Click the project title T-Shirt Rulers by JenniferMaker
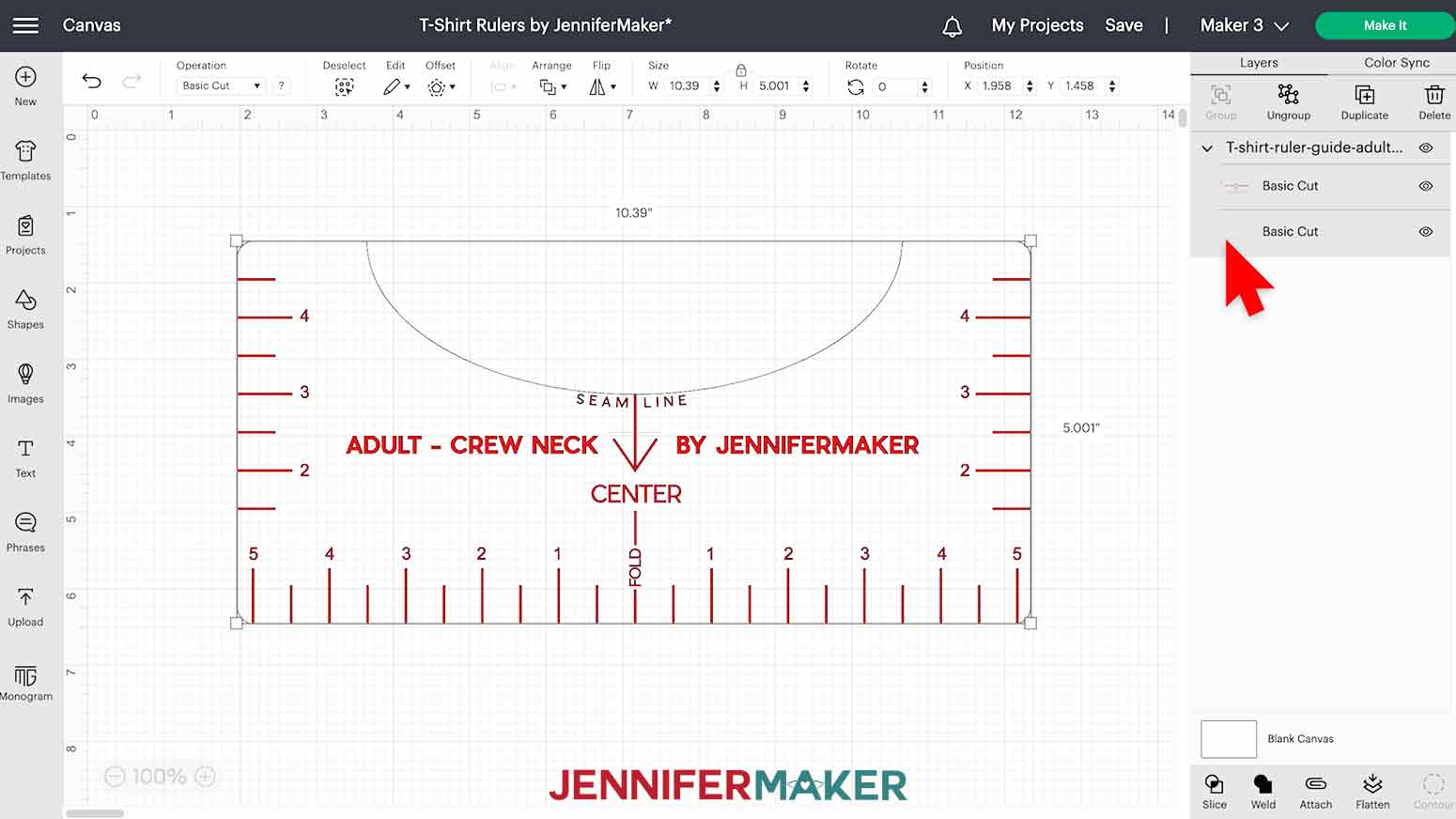Image resolution: width=1456 pixels, height=819 pixels. tap(545, 25)
